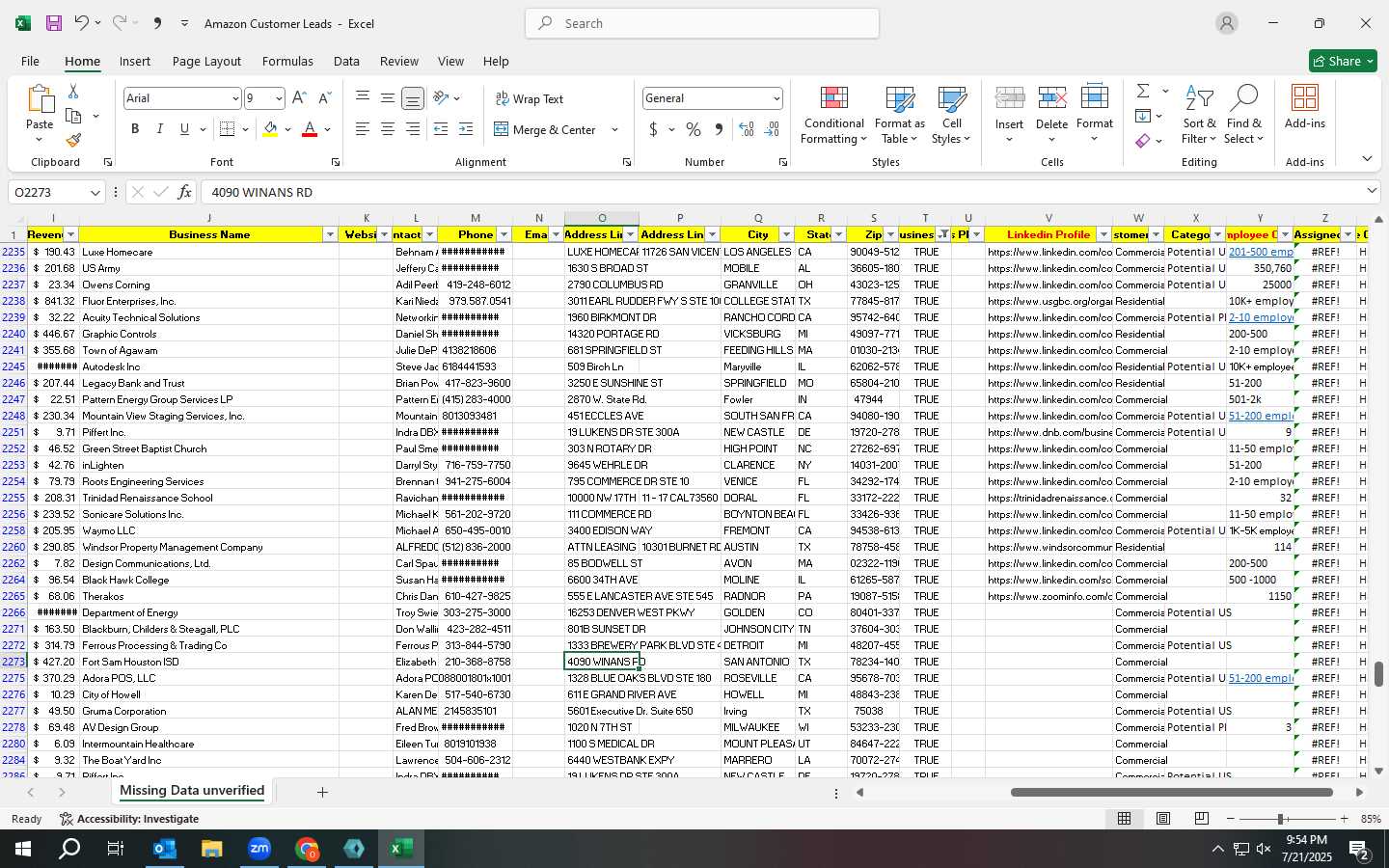Click the Delete cells icon
1389x868 pixels.
[1051, 98]
